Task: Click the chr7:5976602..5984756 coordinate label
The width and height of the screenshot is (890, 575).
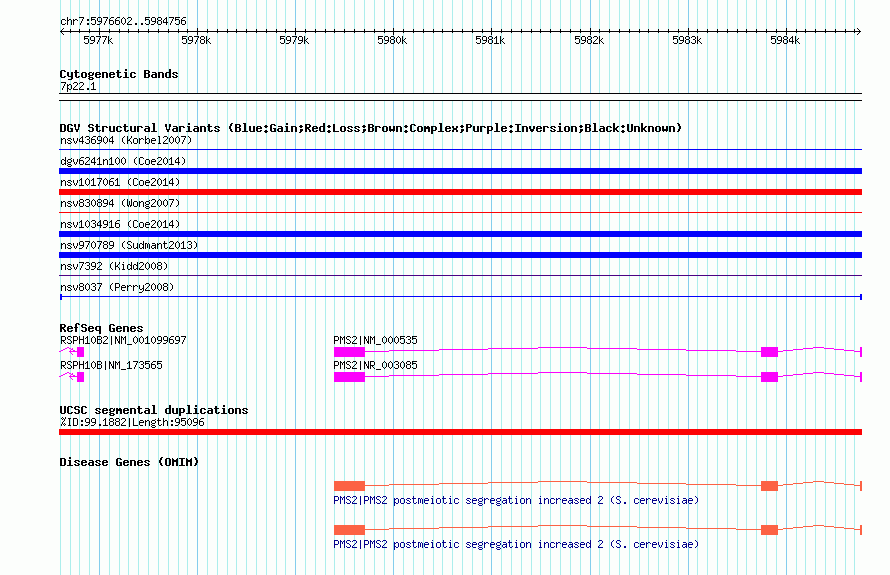Action: click(123, 21)
